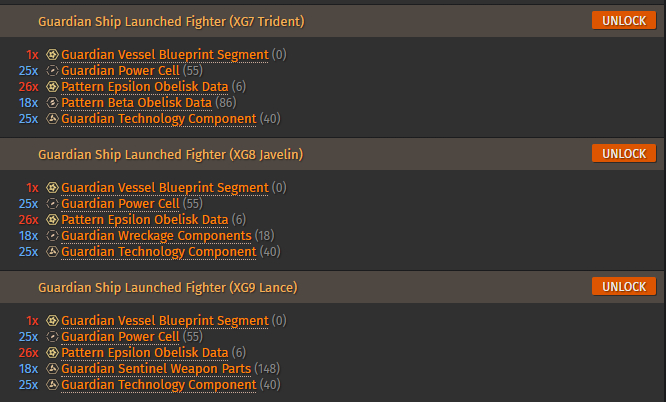Click the icon beside Javelin's Pattern Epsilon Obelisk Data
The image size is (666, 402).
[x=52, y=220]
